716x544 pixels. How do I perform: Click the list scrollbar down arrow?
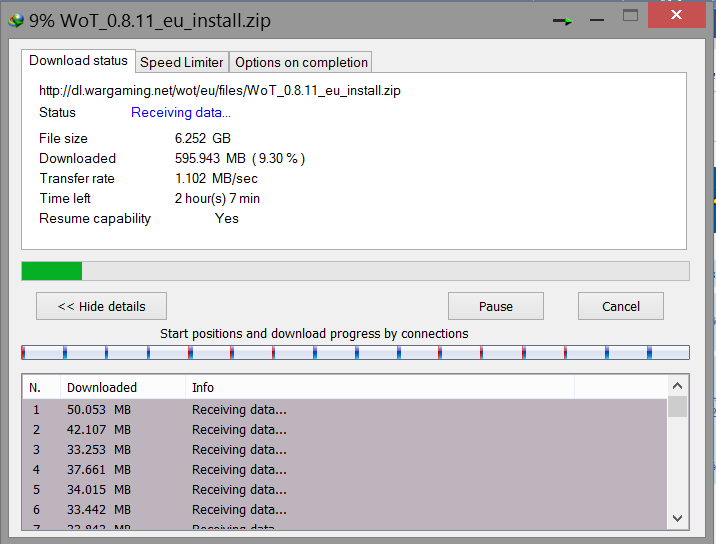click(x=677, y=518)
